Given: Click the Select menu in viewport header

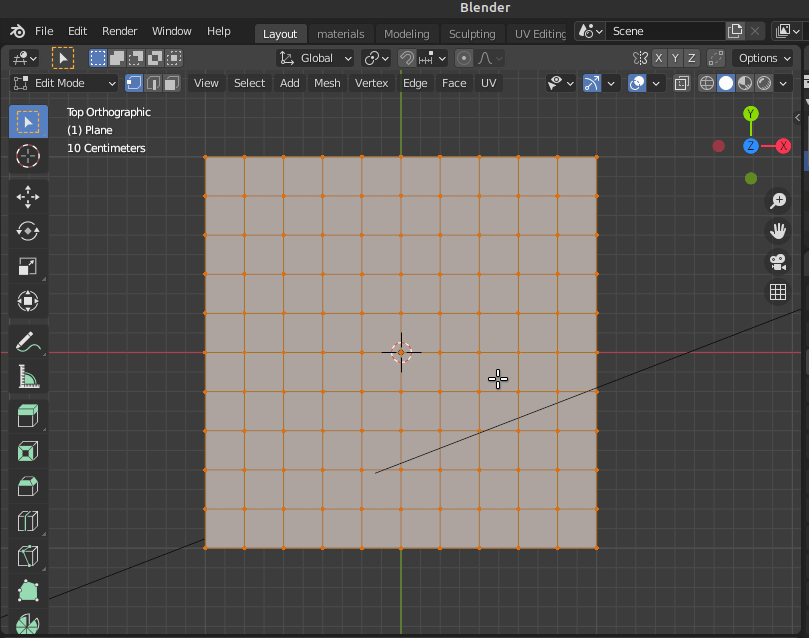Looking at the screenshot, I should (x=249, y=83).
